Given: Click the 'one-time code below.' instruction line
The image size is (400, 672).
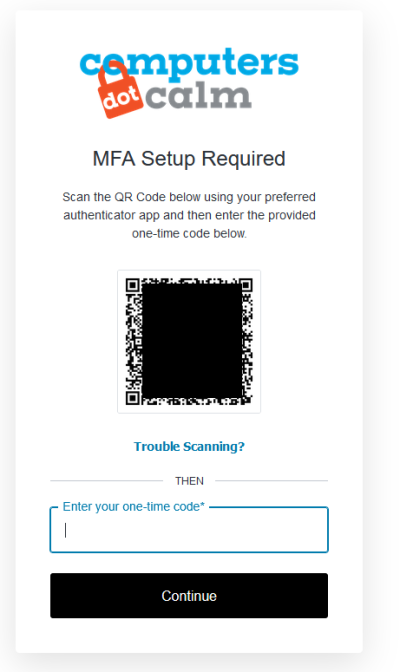Looking at the screenshot, I should (x=189, y=234).
